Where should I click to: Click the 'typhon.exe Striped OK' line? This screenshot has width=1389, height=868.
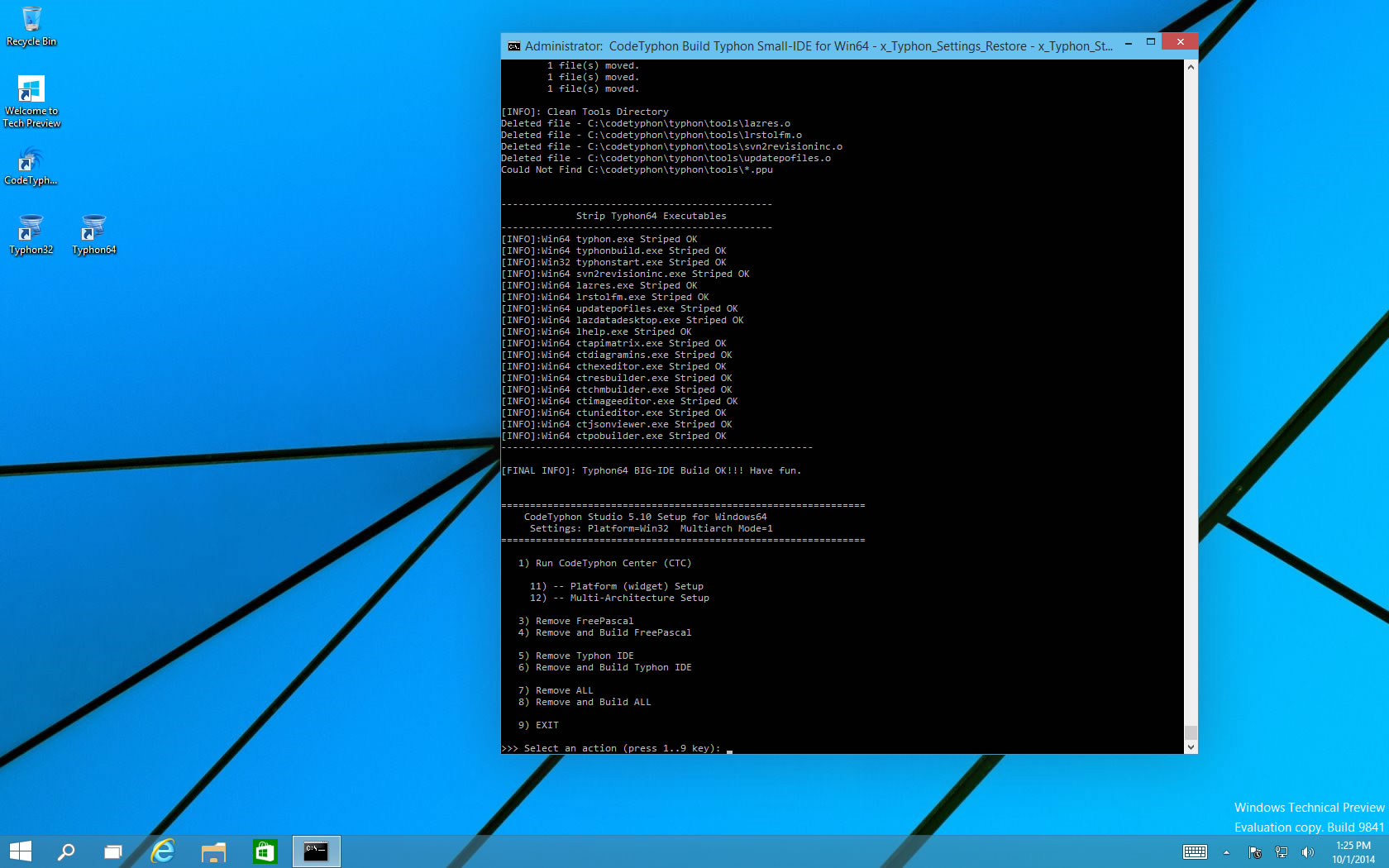tap(599, 239)
